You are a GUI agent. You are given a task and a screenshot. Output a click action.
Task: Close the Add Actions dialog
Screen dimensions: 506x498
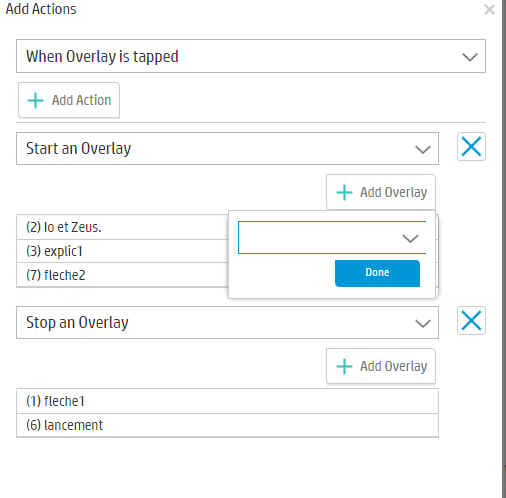pyautogui.click(x=489, y=10)
